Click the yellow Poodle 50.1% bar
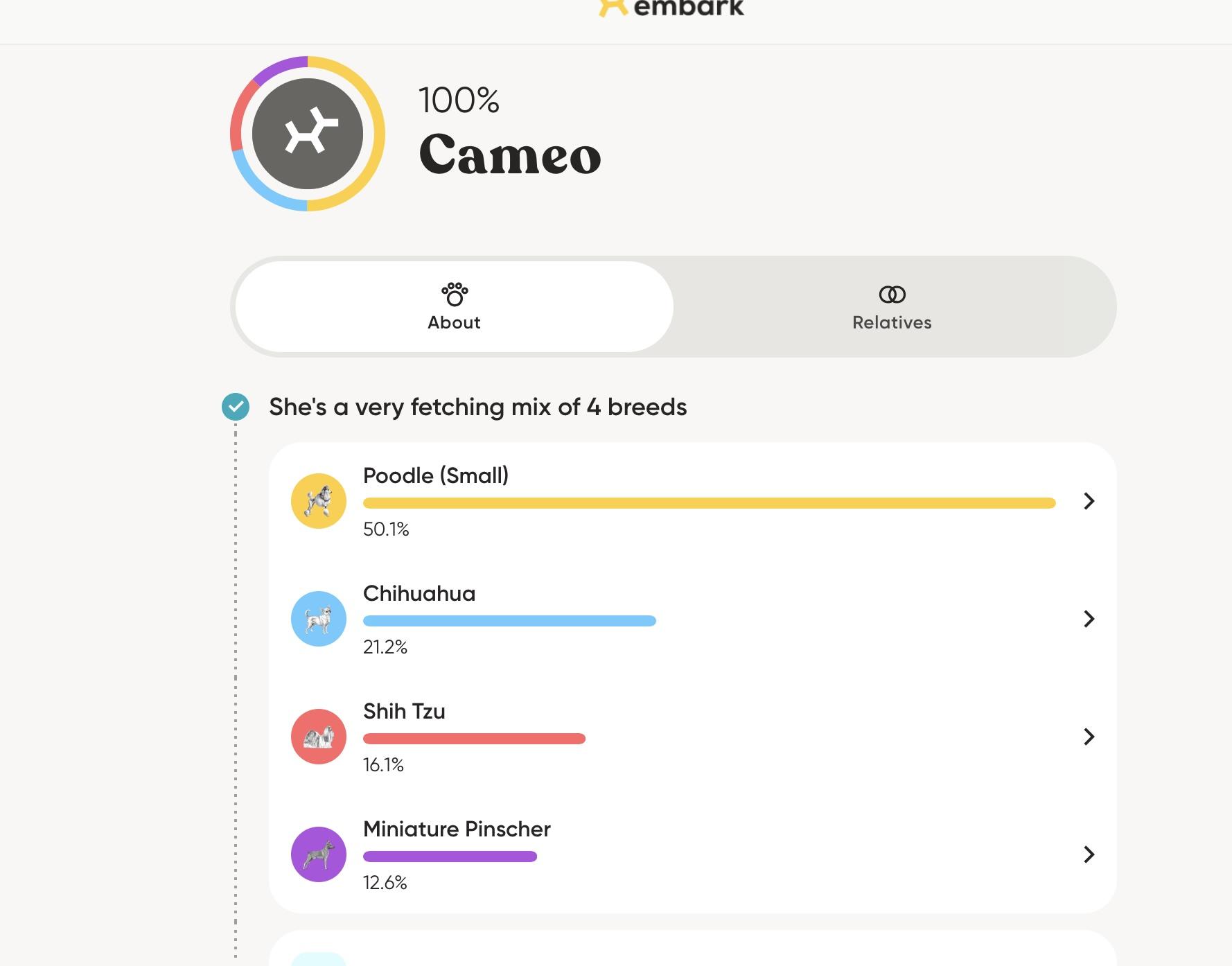The height and width of the screenshot is (966, 1232). coord(709,503)
